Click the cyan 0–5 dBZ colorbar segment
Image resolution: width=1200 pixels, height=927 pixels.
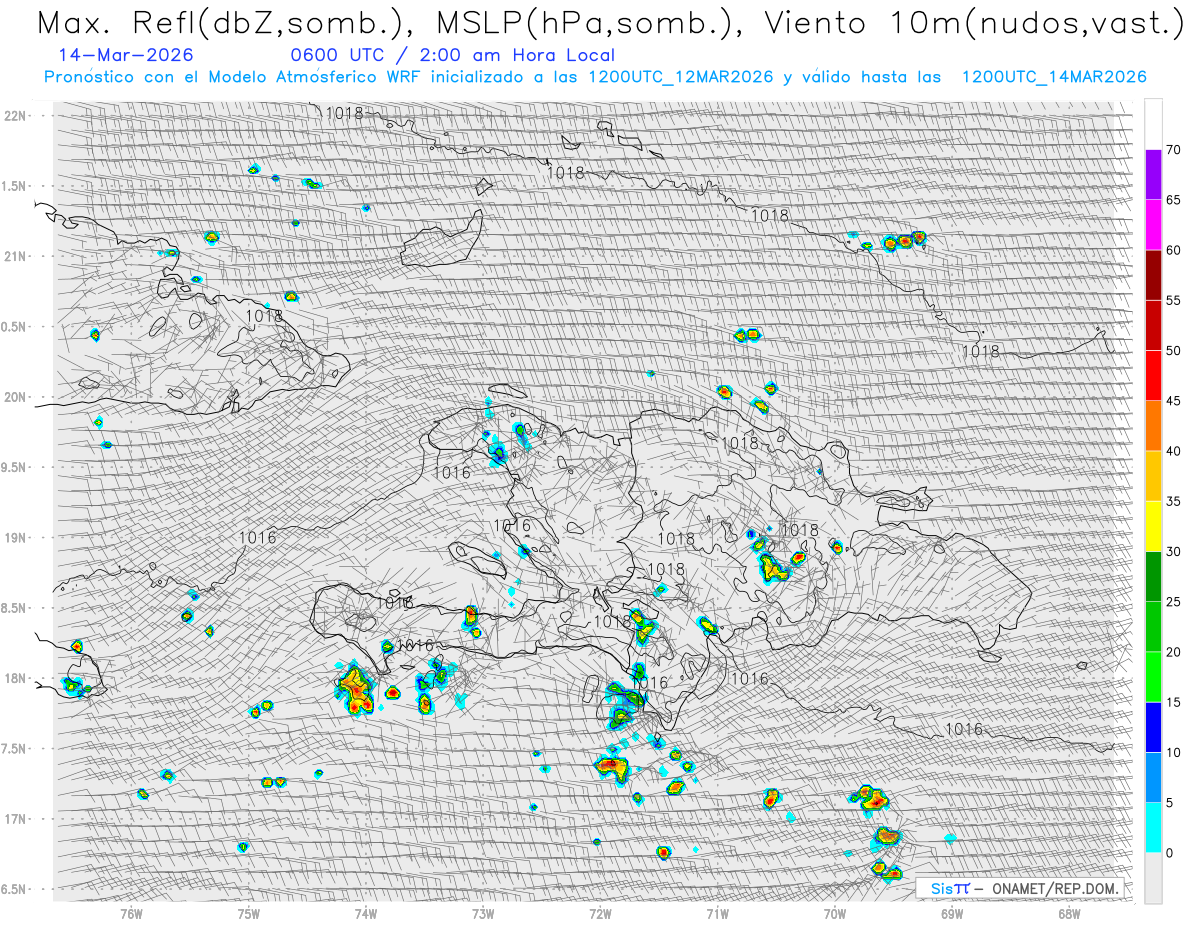click(1153, 827)
